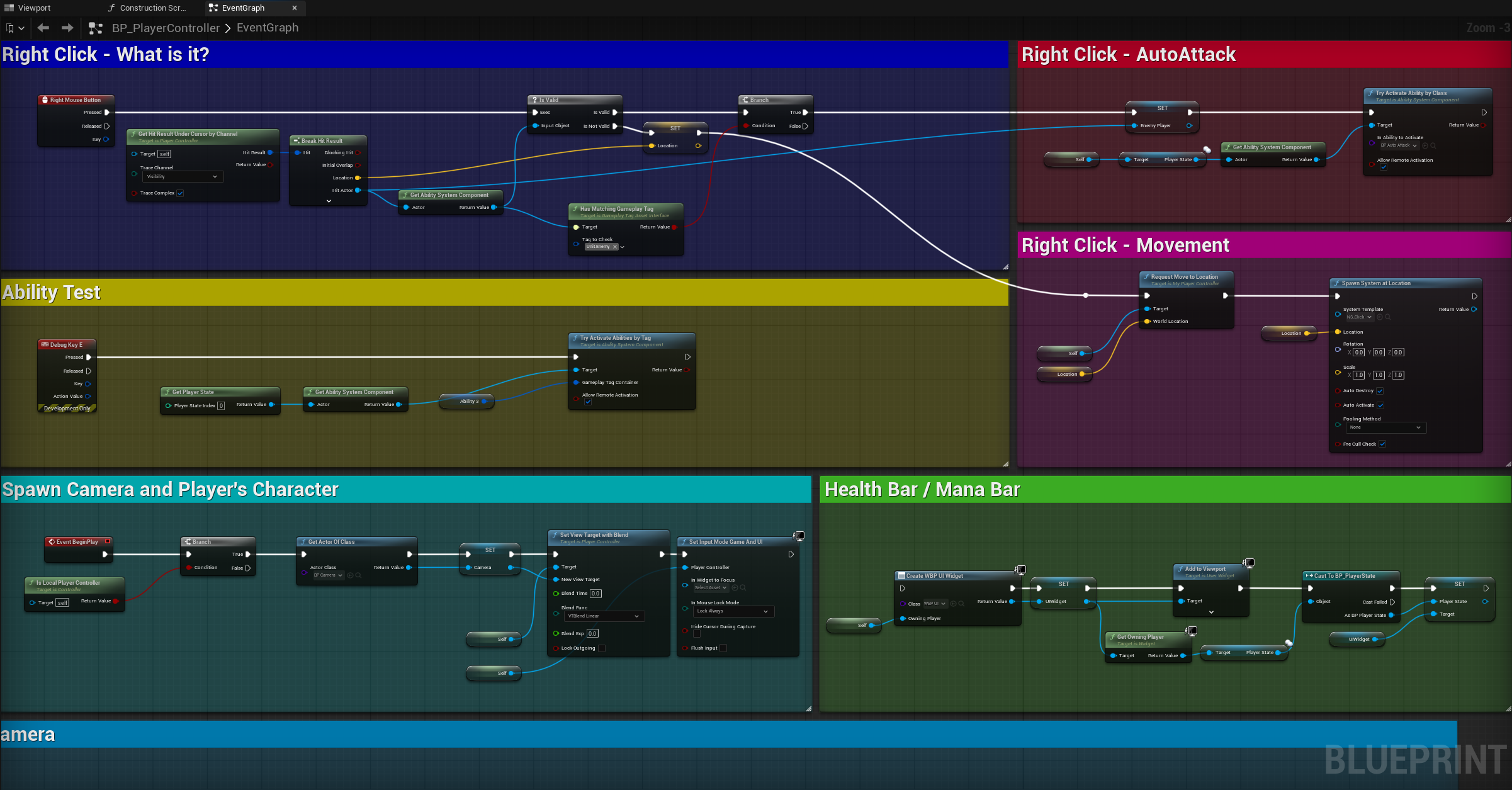This screenshot has width=1512, height=790.
Task: Select the Health Bar / Mana Bar comment header
Action: (x=1165, y=490)
